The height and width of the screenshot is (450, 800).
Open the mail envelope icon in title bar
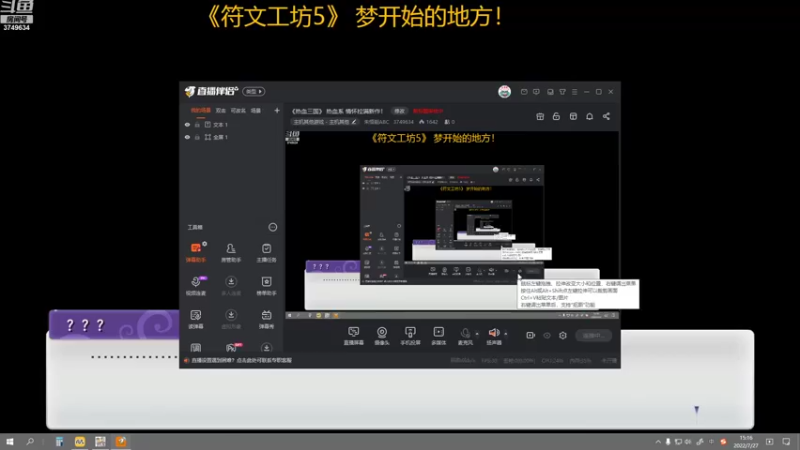click(524, 92)
